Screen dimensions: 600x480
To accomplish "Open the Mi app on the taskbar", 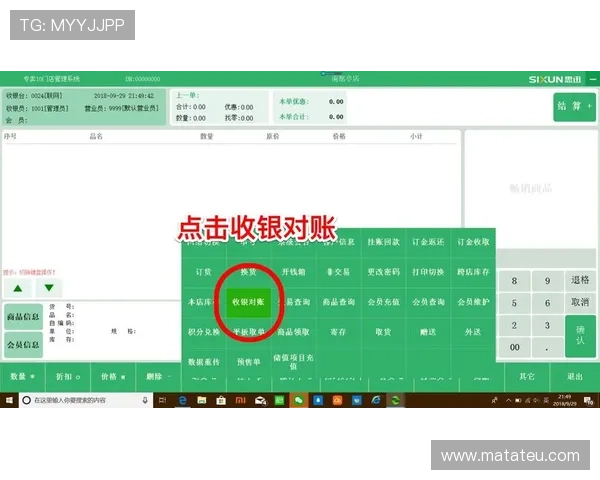I will (240, 400).
